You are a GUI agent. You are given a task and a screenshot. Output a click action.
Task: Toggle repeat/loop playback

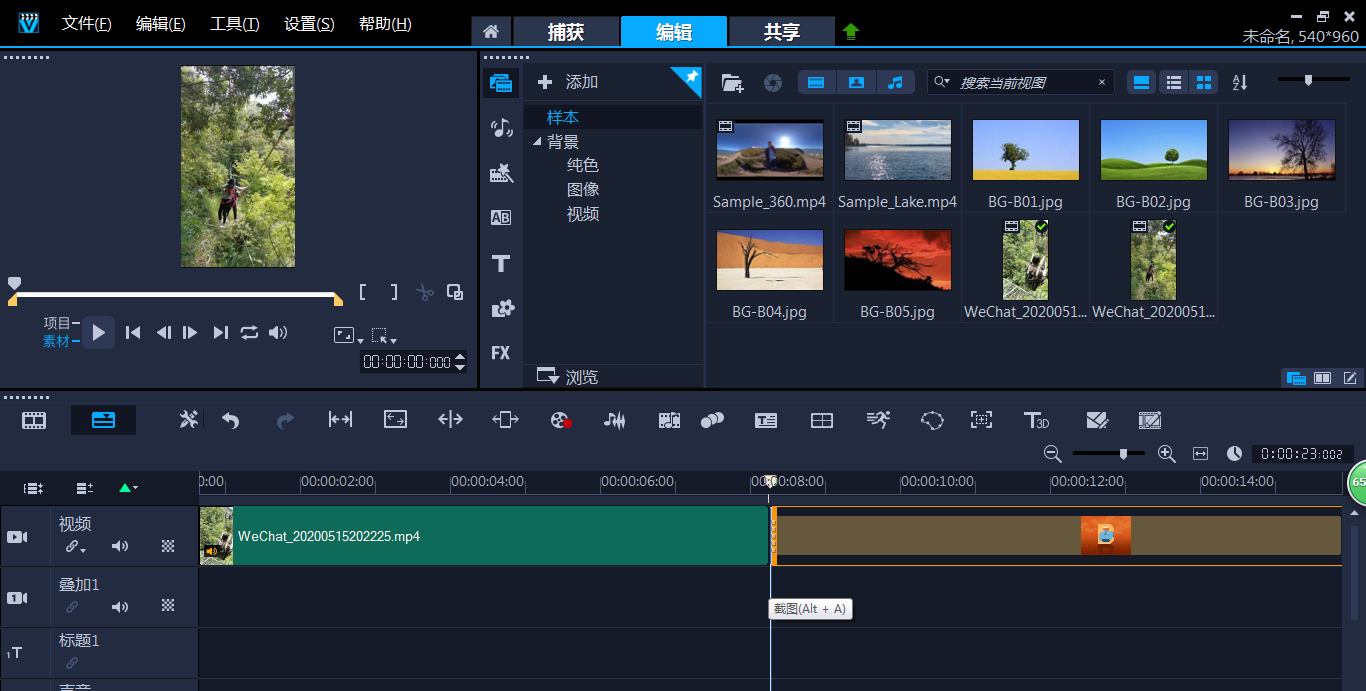[x=249, y=333]
